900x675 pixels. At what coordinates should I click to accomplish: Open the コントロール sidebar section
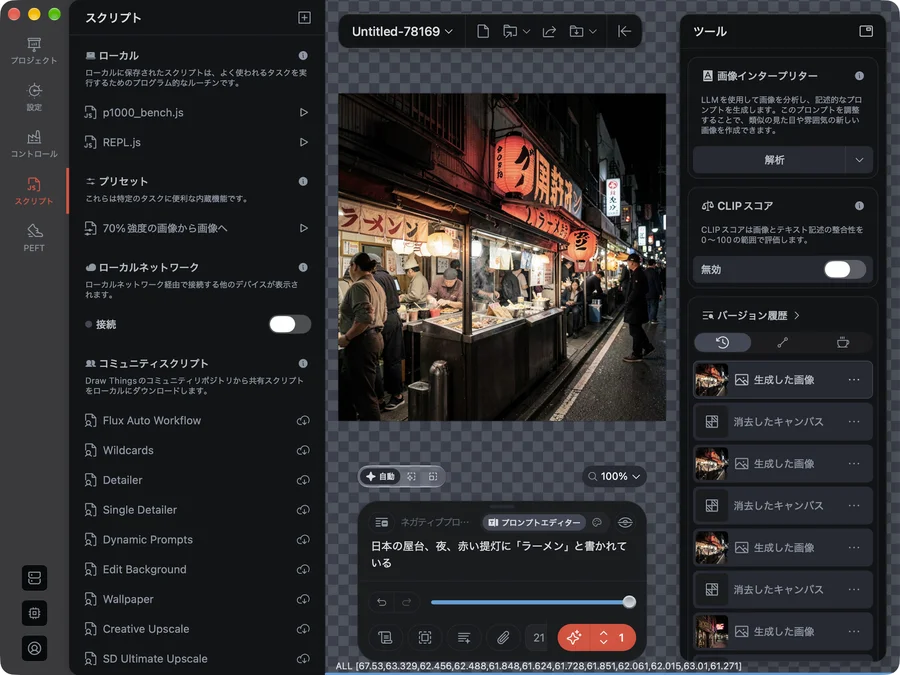34,144
